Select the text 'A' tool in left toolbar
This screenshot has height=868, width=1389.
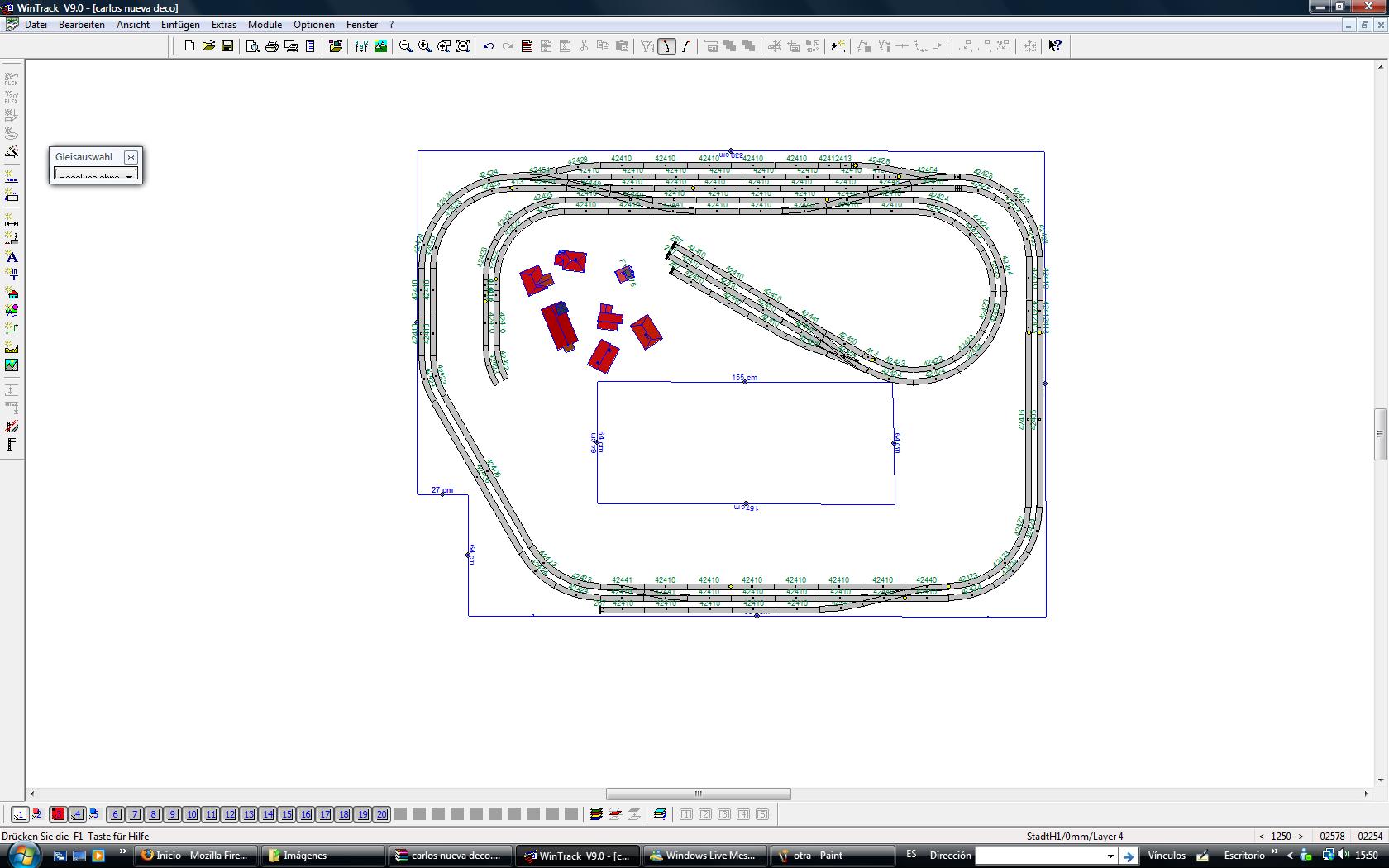click(x=12, y=257)
